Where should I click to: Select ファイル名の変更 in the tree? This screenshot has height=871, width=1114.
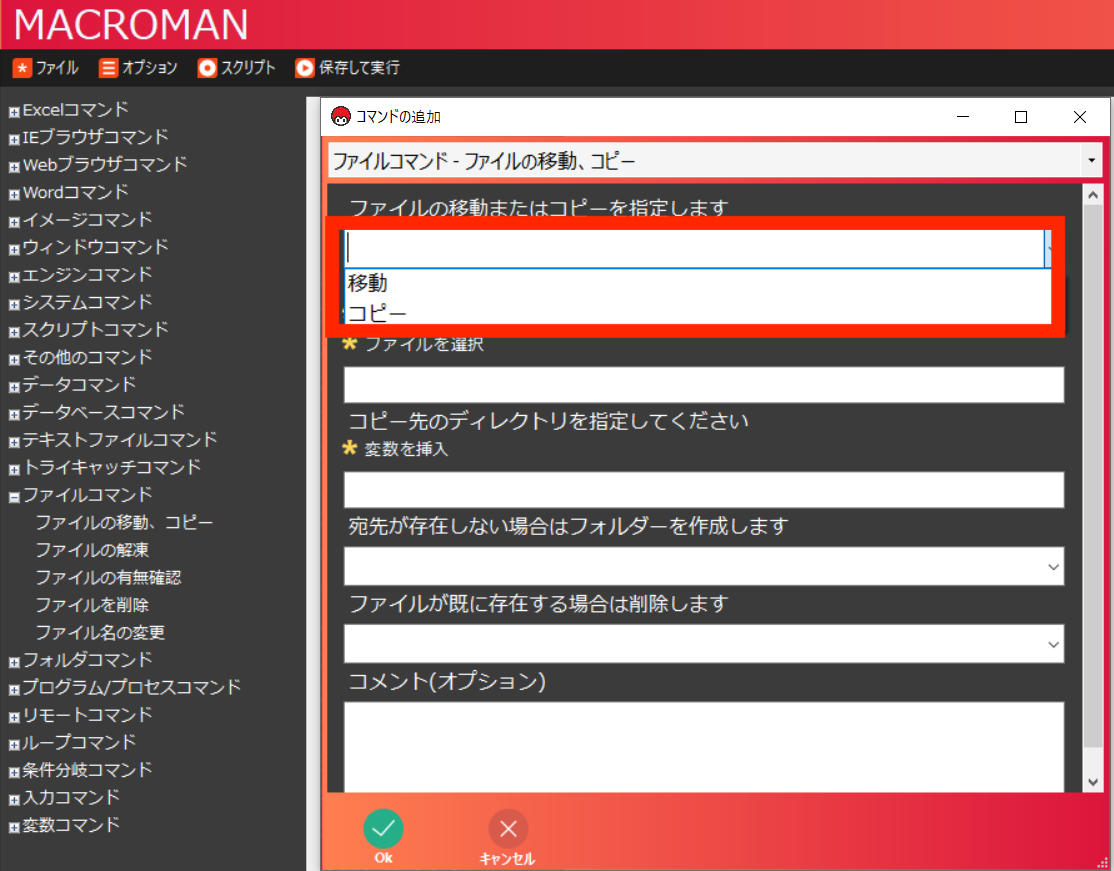coord(100,632)
